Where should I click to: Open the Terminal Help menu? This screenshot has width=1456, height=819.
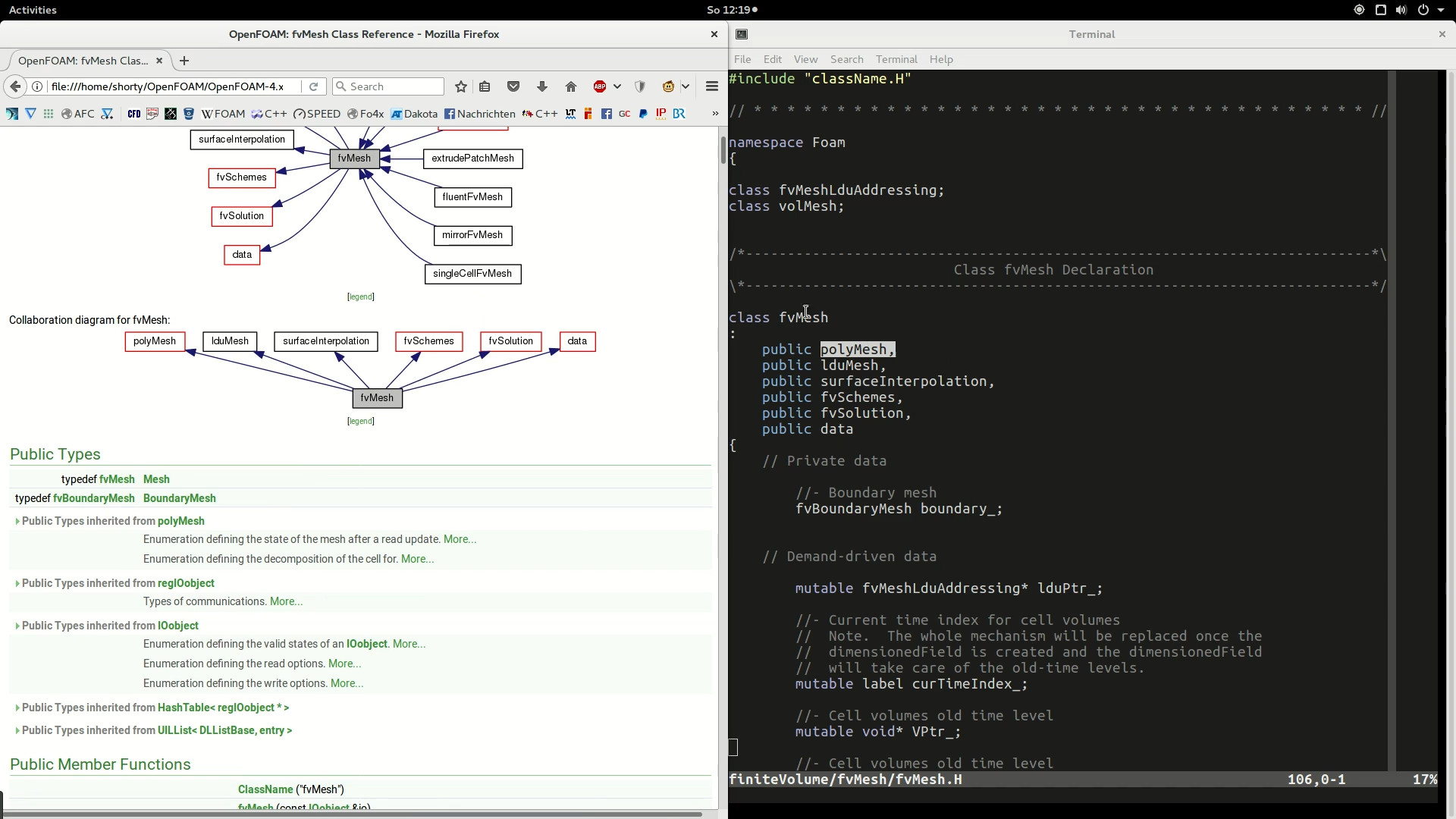(x=941, y=59)
